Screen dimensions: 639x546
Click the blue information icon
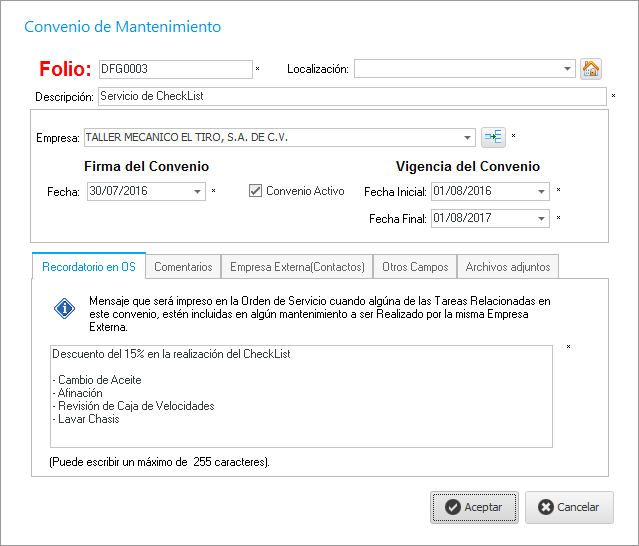tap(65, 309)
